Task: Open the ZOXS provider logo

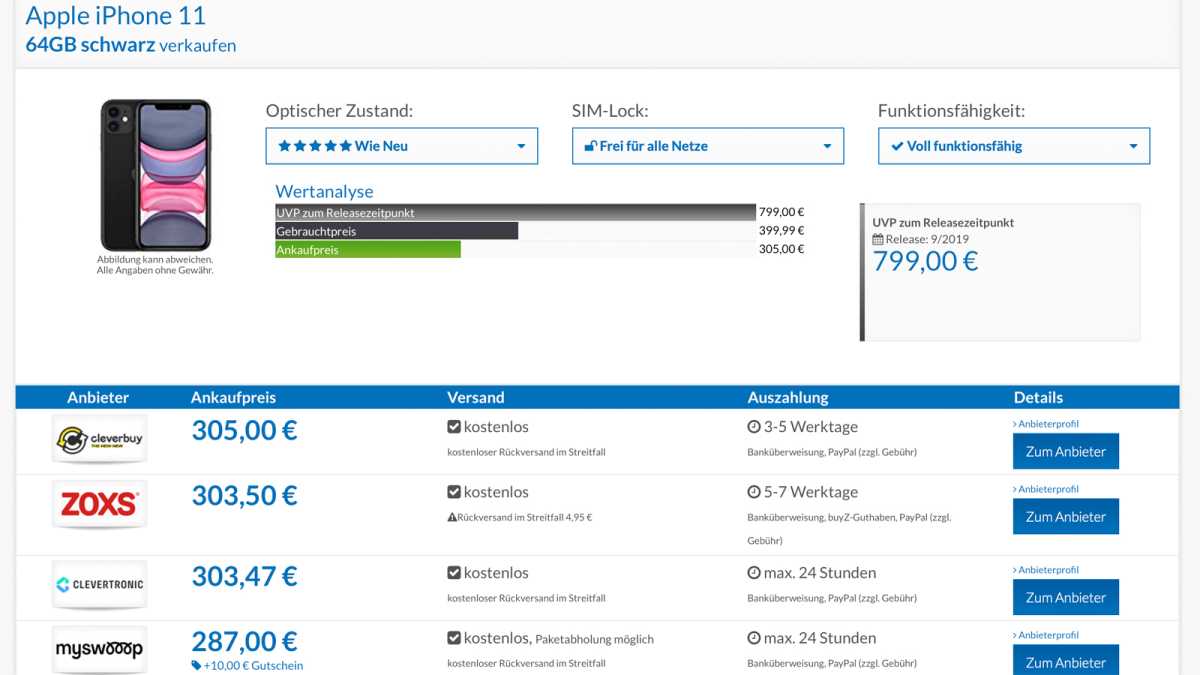Action: [99, 504]
